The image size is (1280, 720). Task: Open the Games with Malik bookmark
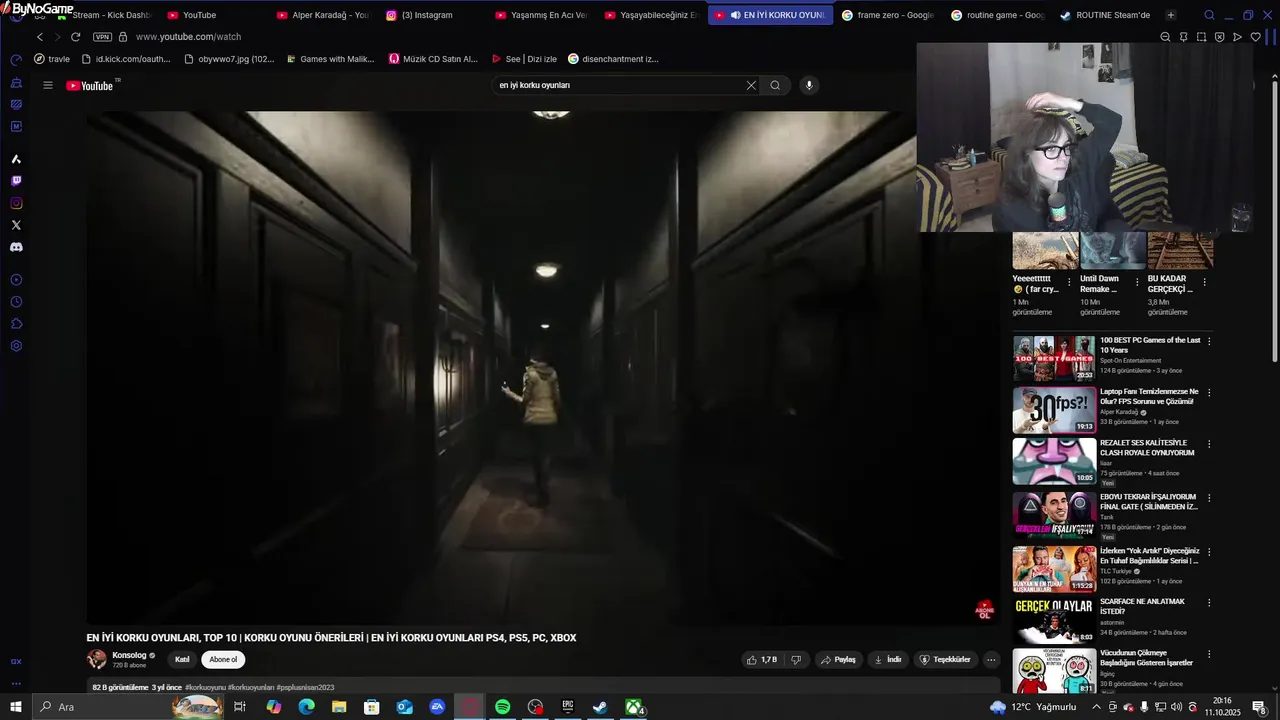pos(330,59)
